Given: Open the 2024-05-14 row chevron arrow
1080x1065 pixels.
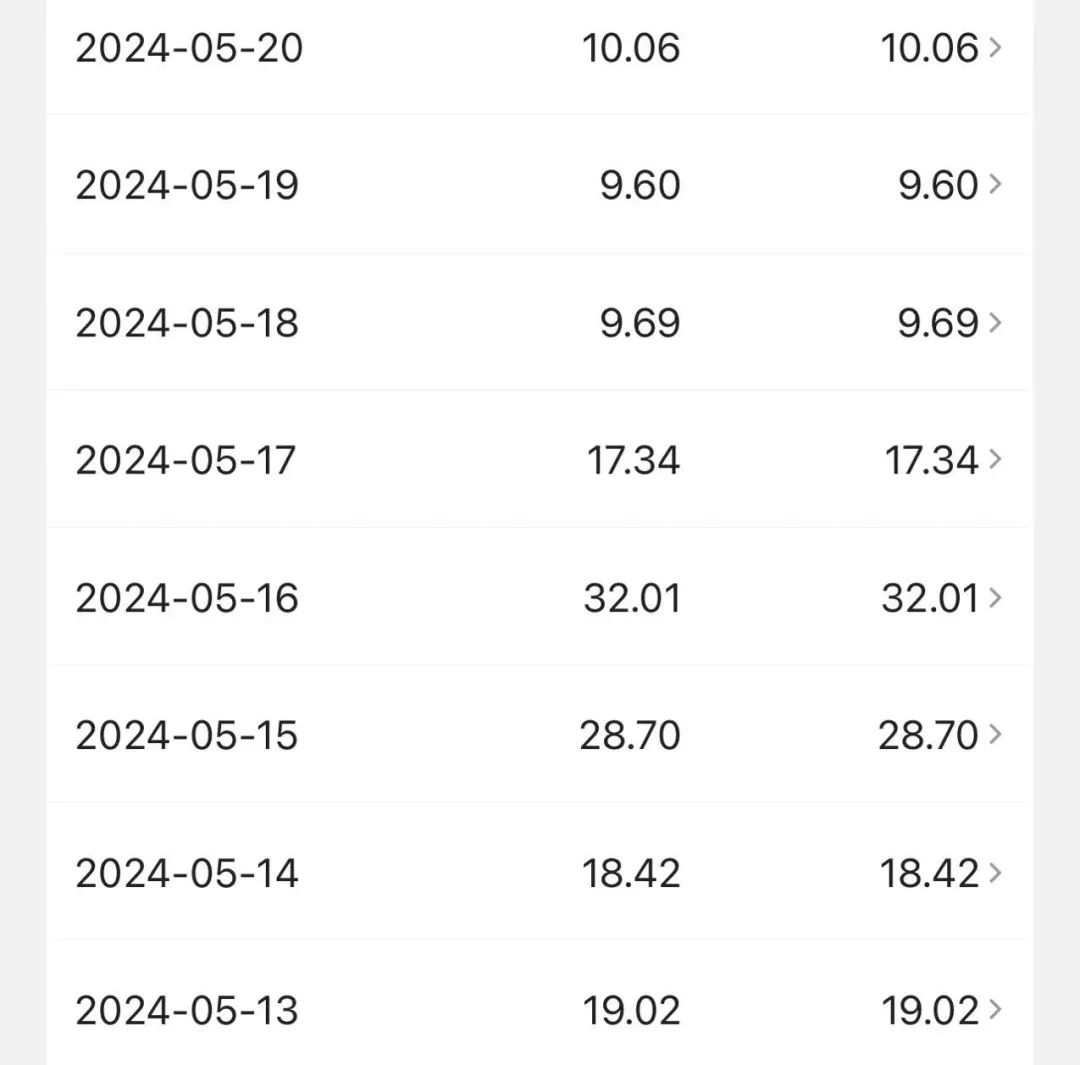Looking at the screenshot, I should [x=995, y=872].
